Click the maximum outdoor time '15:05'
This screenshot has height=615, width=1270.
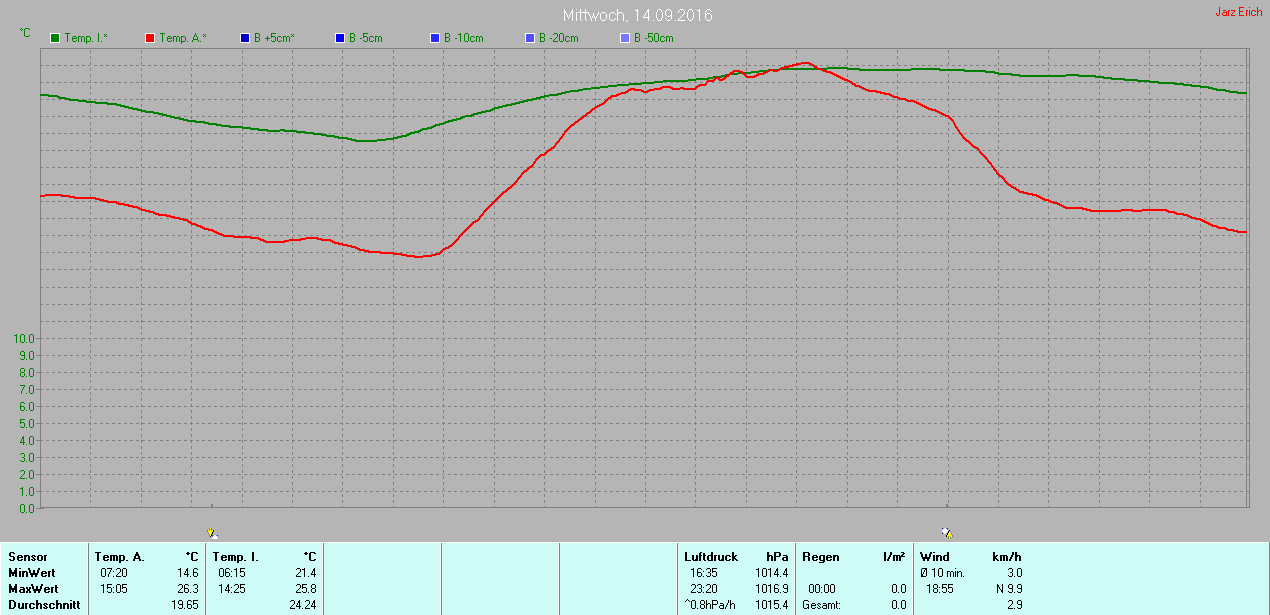(113, 589)
